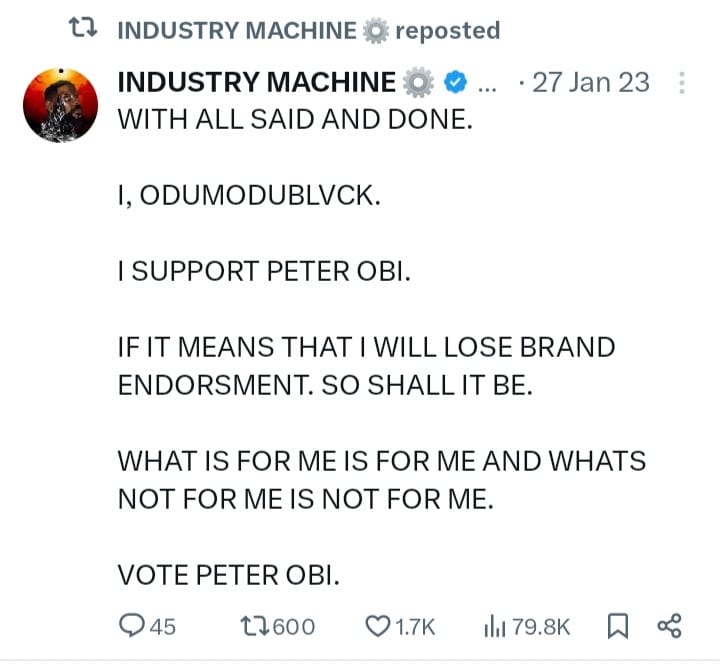Click the "VOTE PETER OBI." text line
Viewport: 720px width, 667px height.
click(229, 574)
